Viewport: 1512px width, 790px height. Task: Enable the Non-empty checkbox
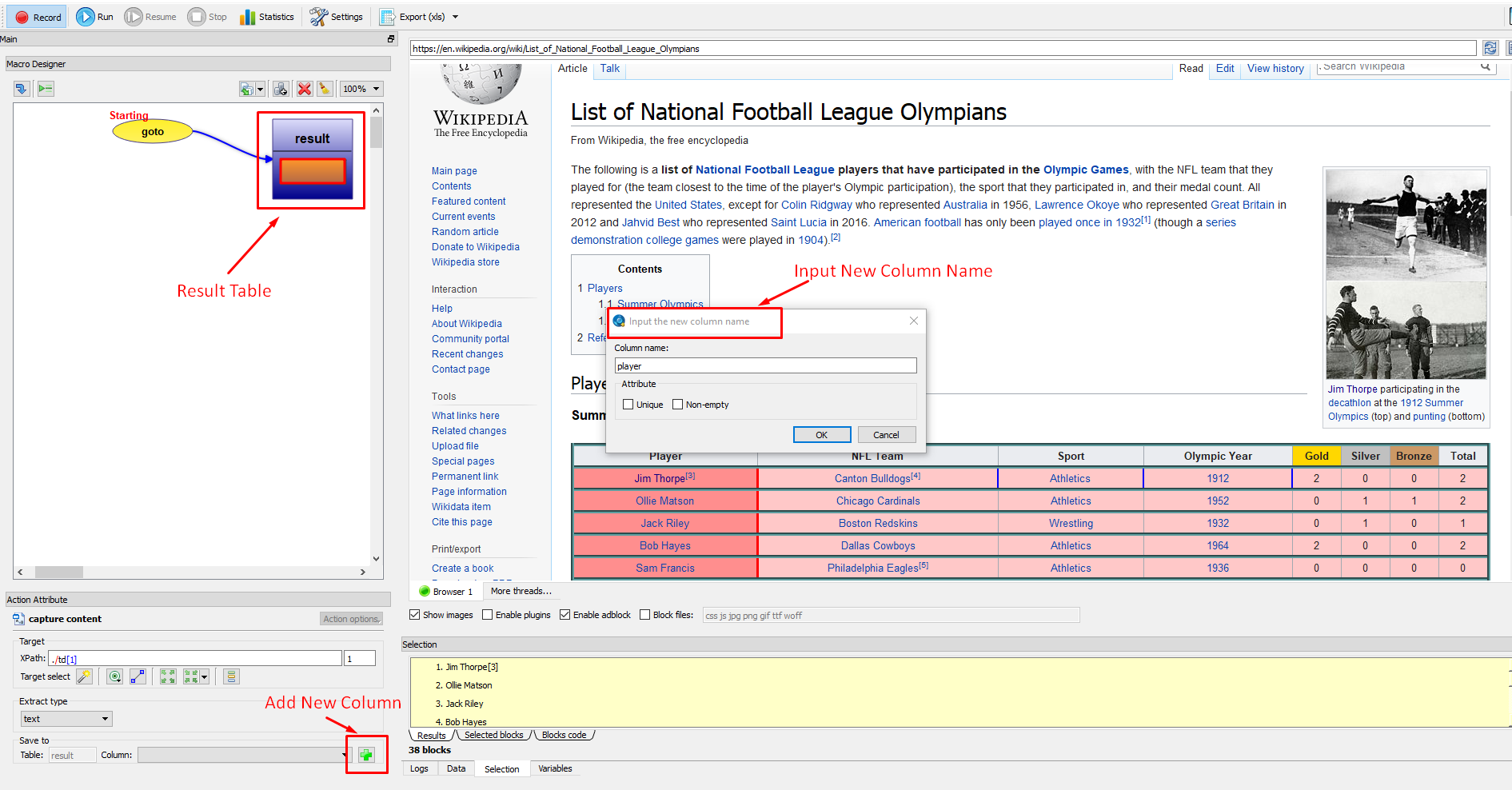678,405
